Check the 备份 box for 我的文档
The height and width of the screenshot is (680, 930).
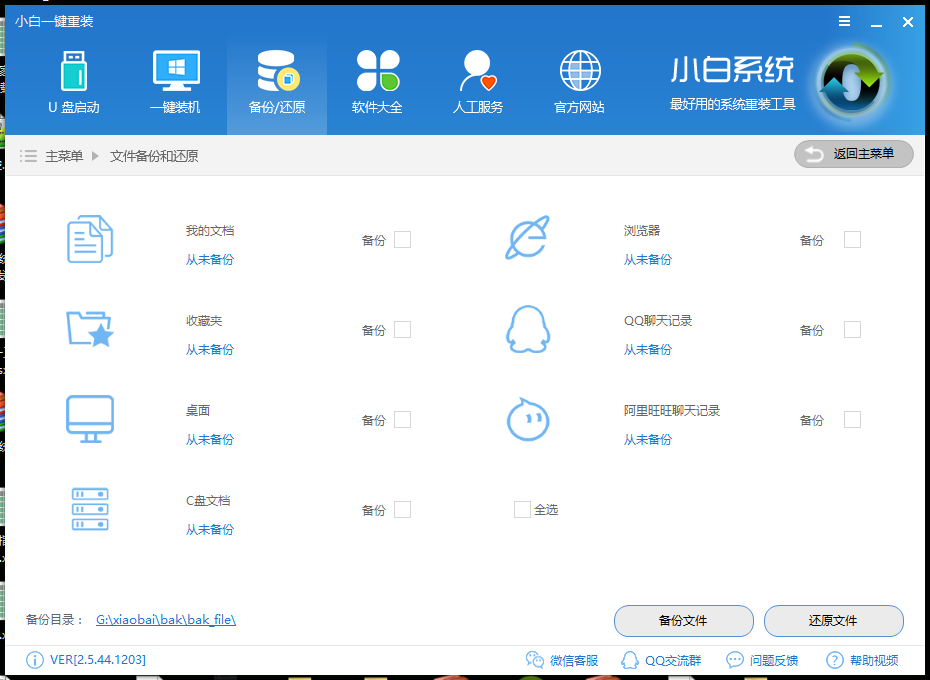coord(402,239)
